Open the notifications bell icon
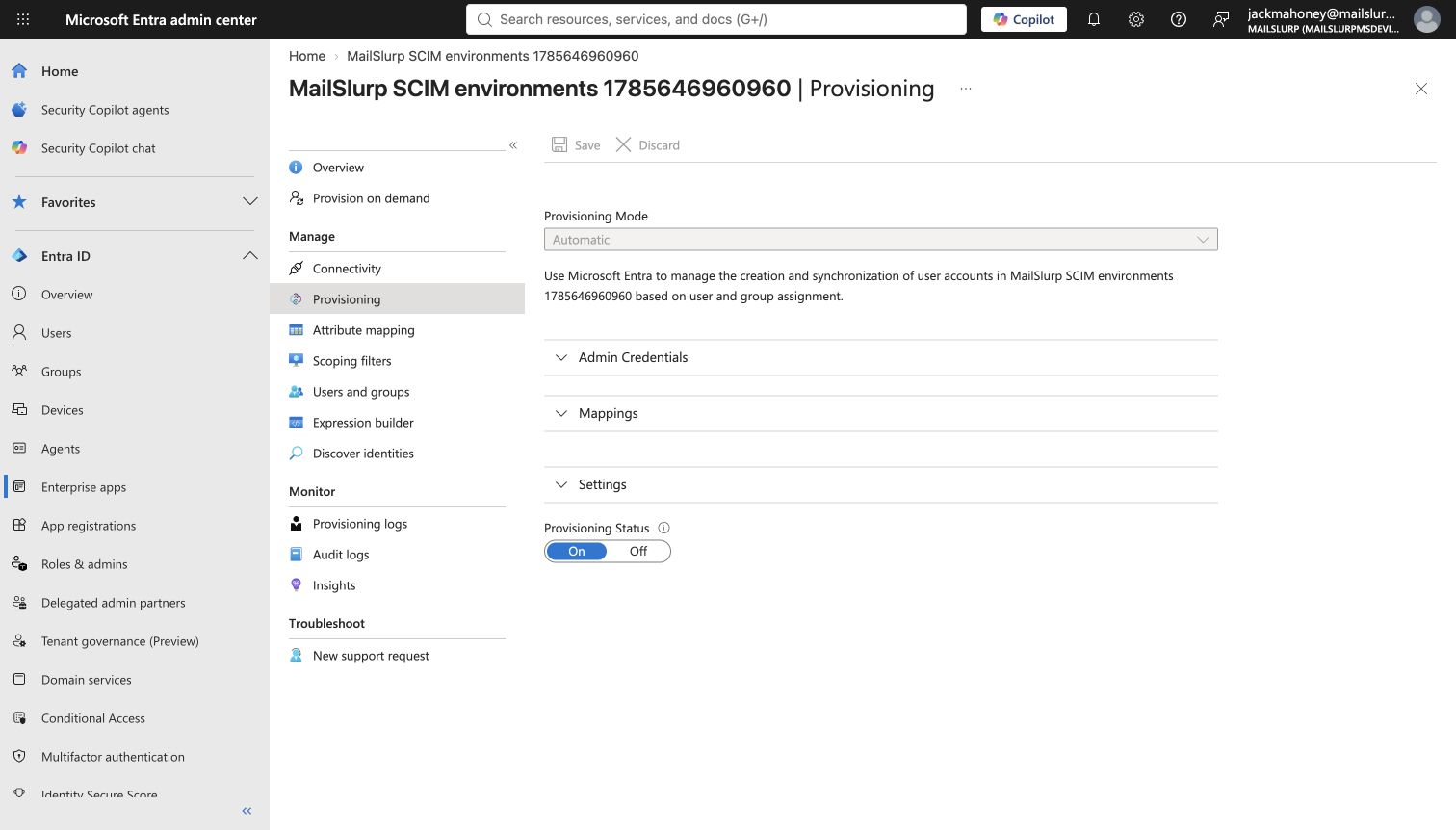 [1094, 19]
